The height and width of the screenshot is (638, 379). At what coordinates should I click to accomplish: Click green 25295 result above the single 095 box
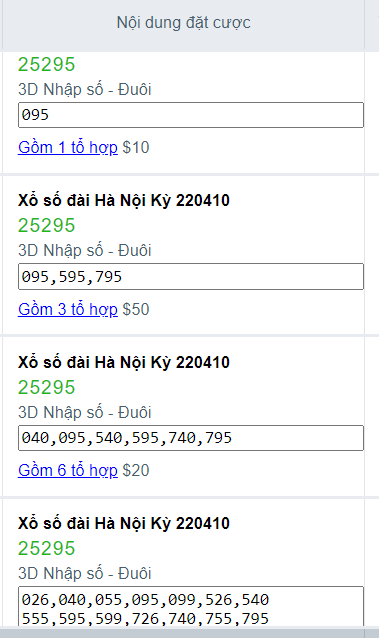pyautogui.click(x=47, y=64)
